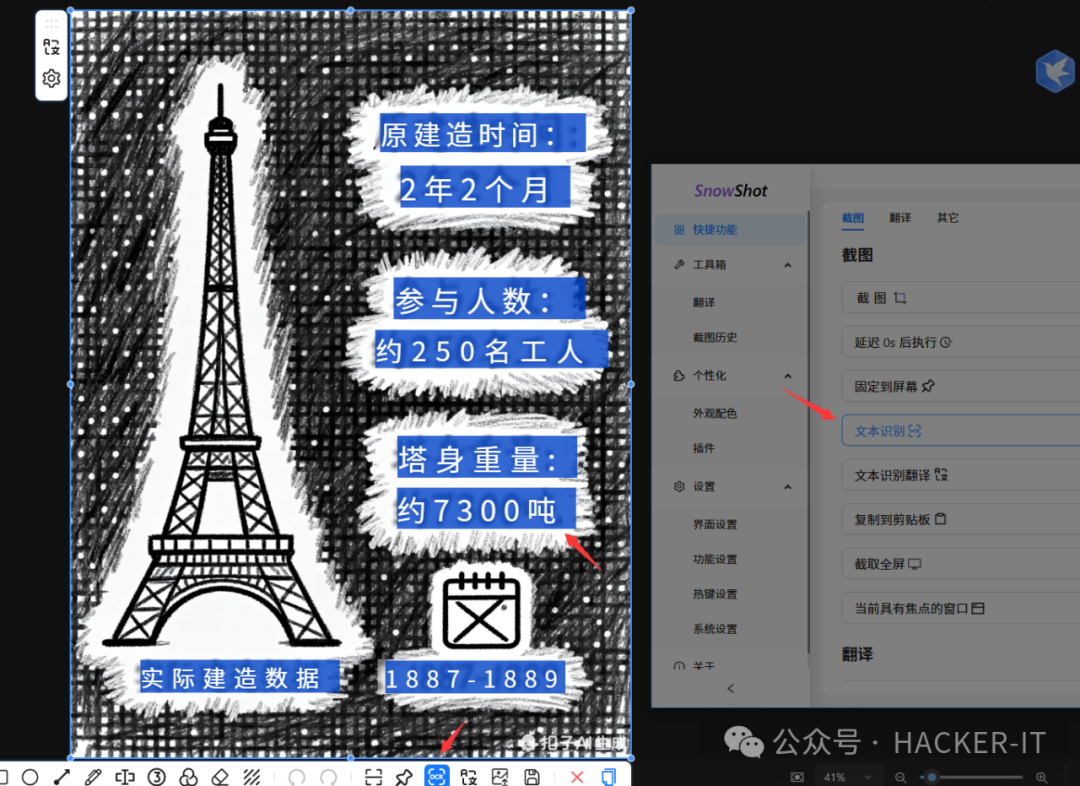This screenshot has height=786, width=1080.
Task: Select the rectangle drawing tool
Action: click(7, 777)
